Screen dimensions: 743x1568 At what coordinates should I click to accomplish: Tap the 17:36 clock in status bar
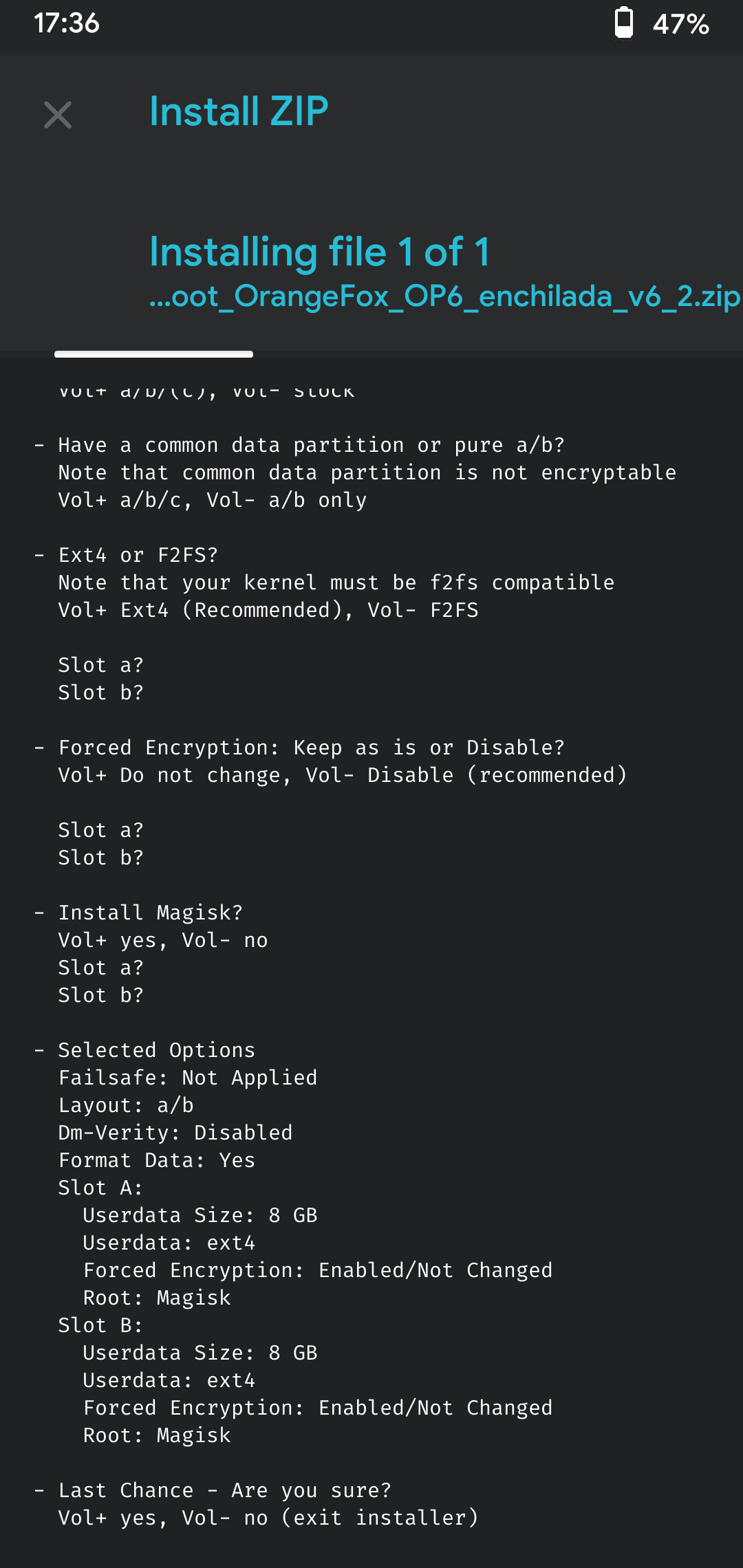pyautogui.click(x=67, y=23)
